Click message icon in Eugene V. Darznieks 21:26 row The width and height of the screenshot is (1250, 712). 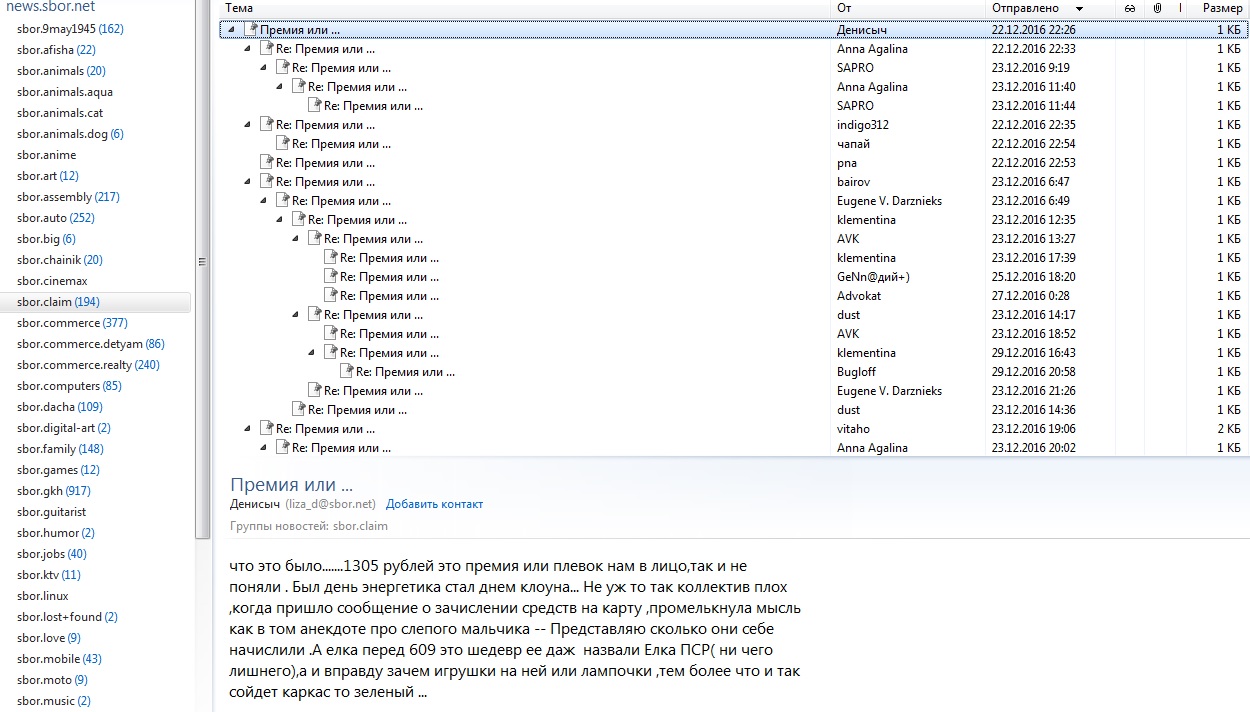(314, 390)
